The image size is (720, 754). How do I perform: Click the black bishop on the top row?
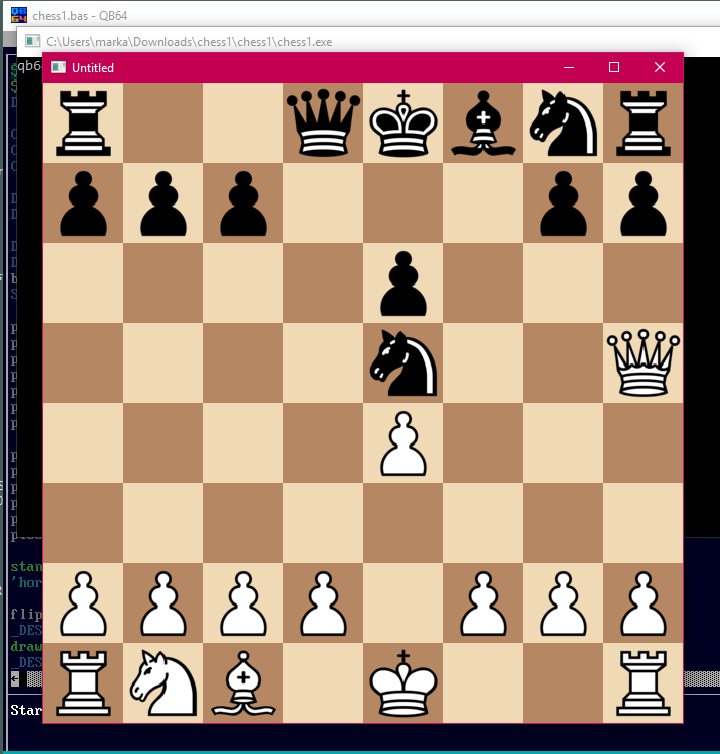[483, 123]
